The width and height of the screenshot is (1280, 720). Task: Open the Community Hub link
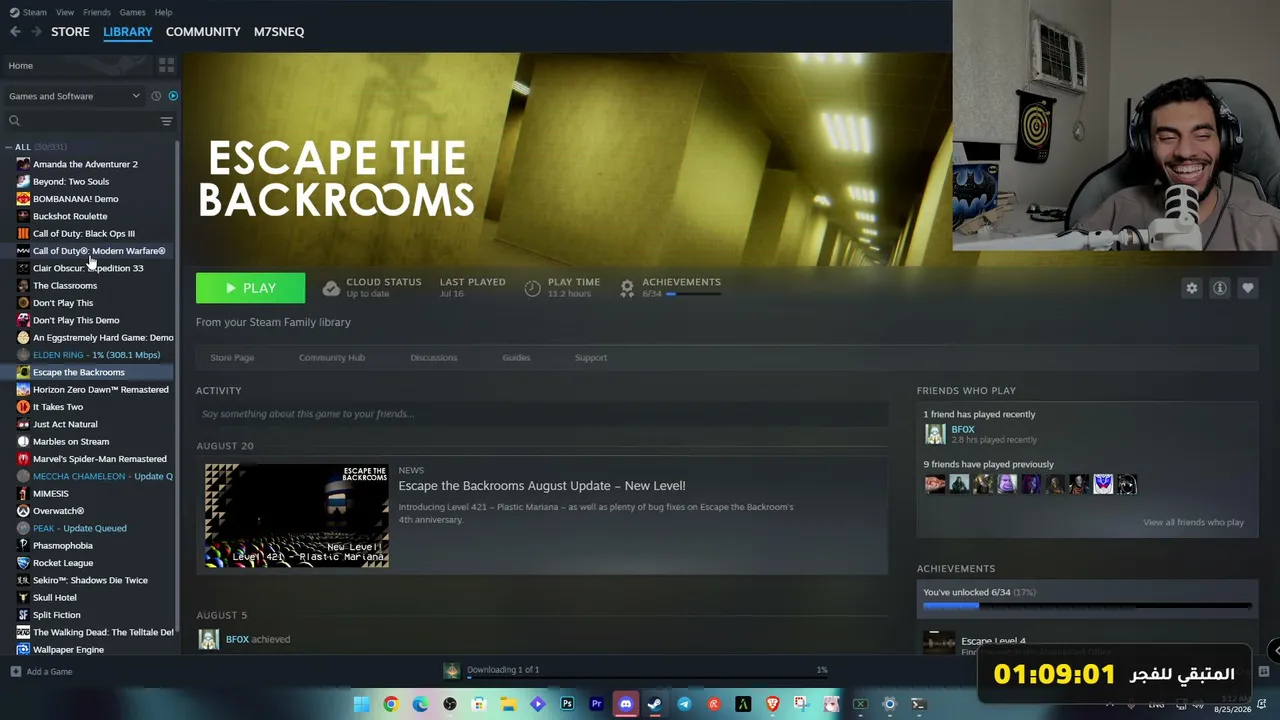click(x=332, y=358)
